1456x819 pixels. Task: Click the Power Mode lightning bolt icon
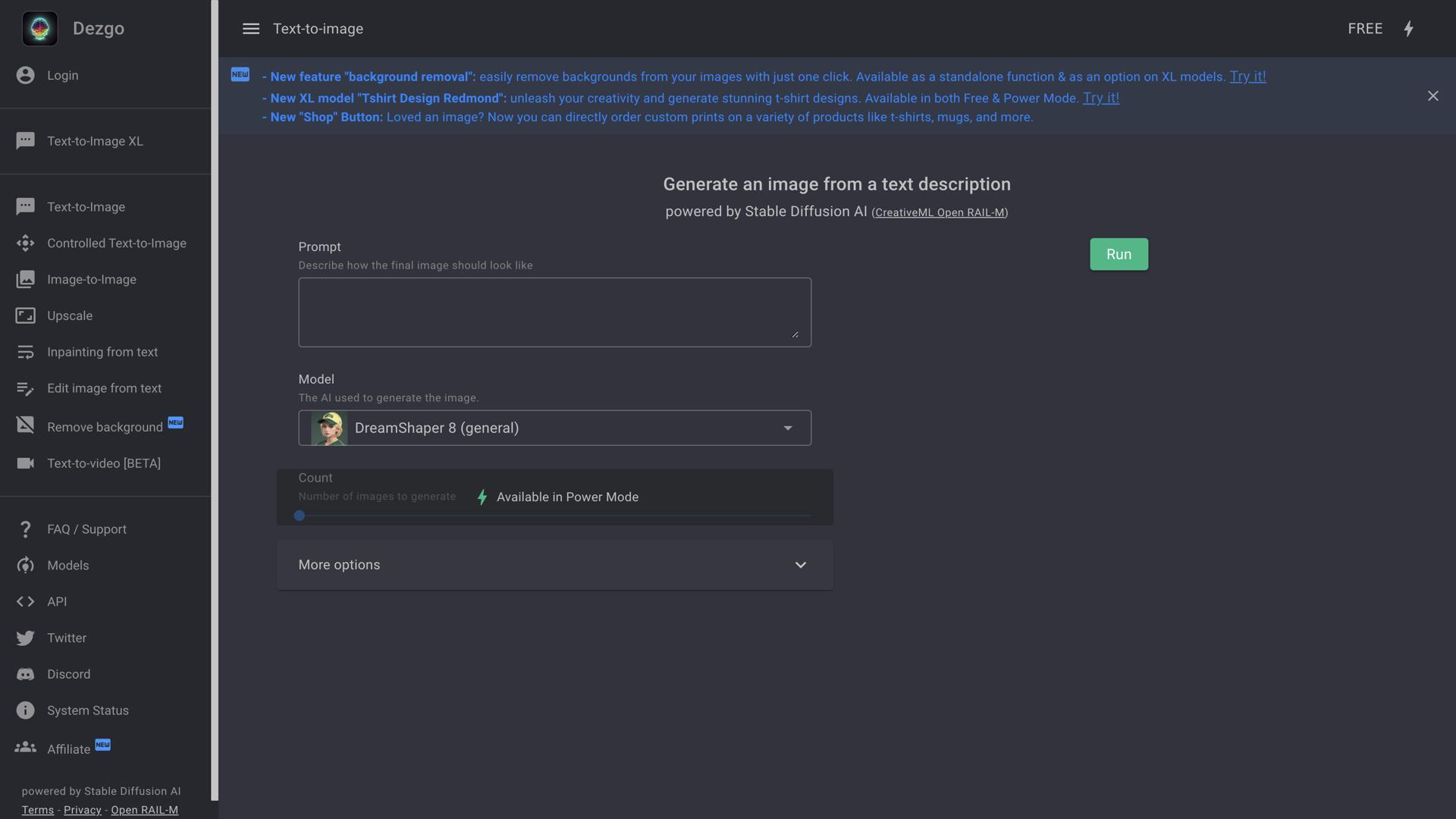click(x=1408, y=29)
